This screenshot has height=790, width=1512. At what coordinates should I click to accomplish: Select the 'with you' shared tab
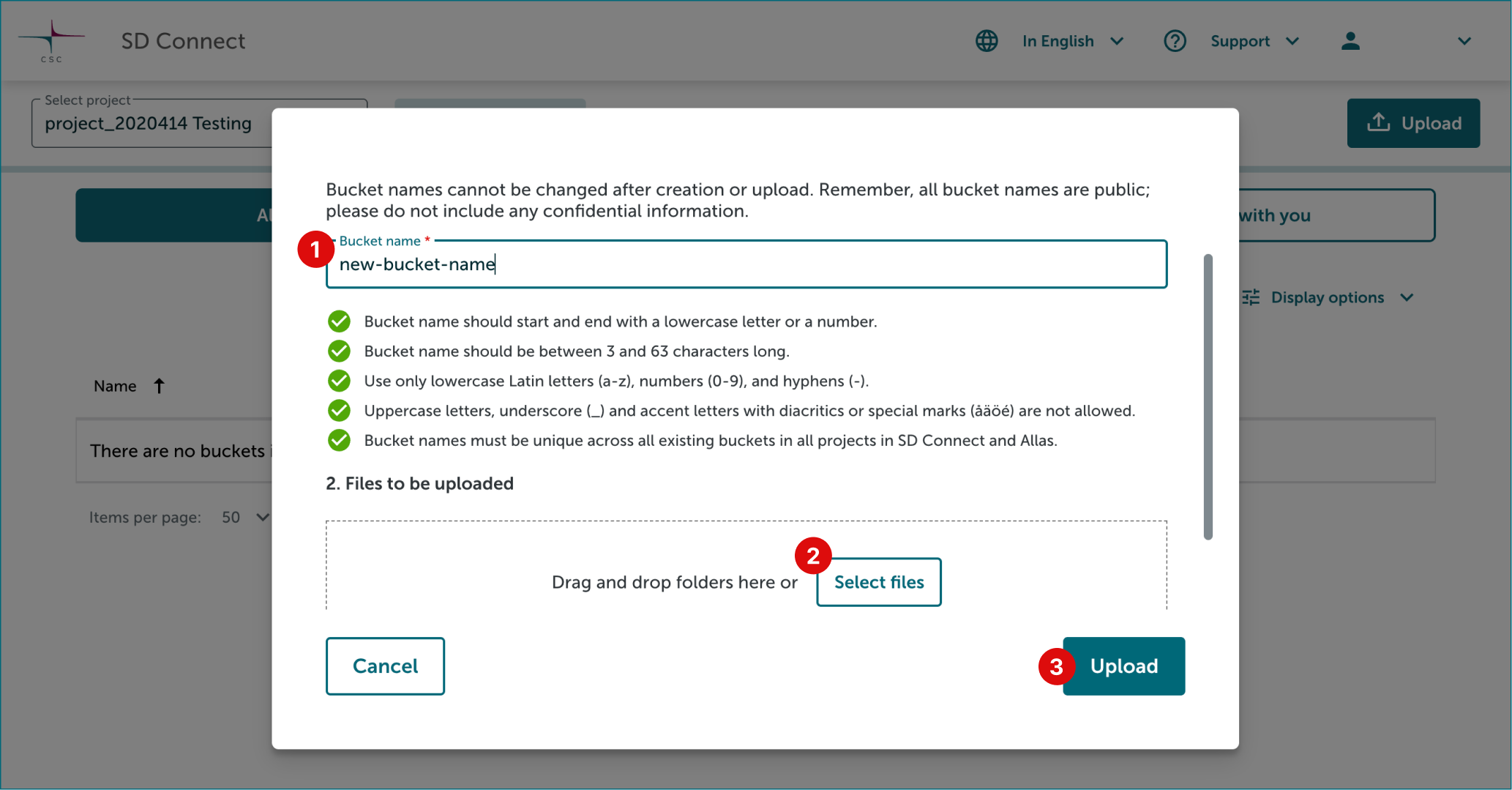1336,215
